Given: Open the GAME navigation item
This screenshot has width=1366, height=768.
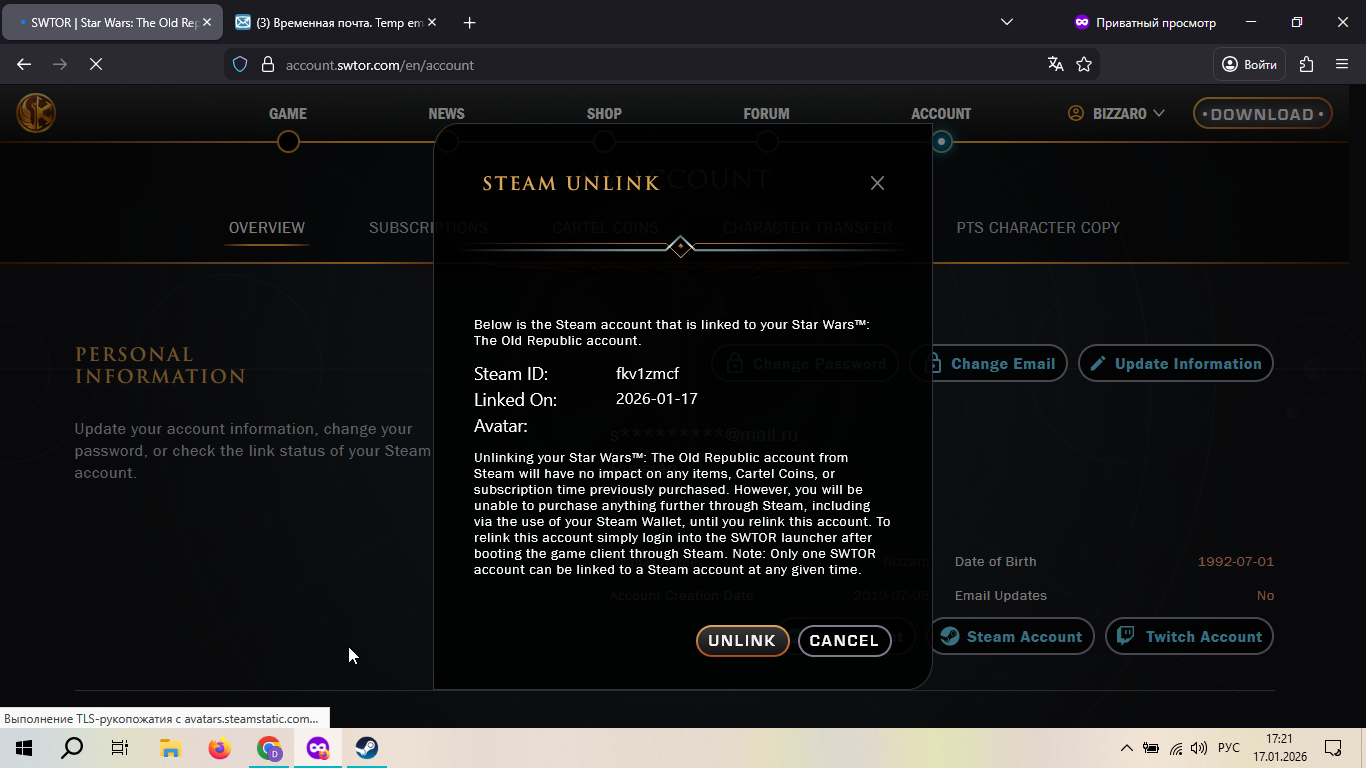Looking at the screenshot, I should pos(288,114).
